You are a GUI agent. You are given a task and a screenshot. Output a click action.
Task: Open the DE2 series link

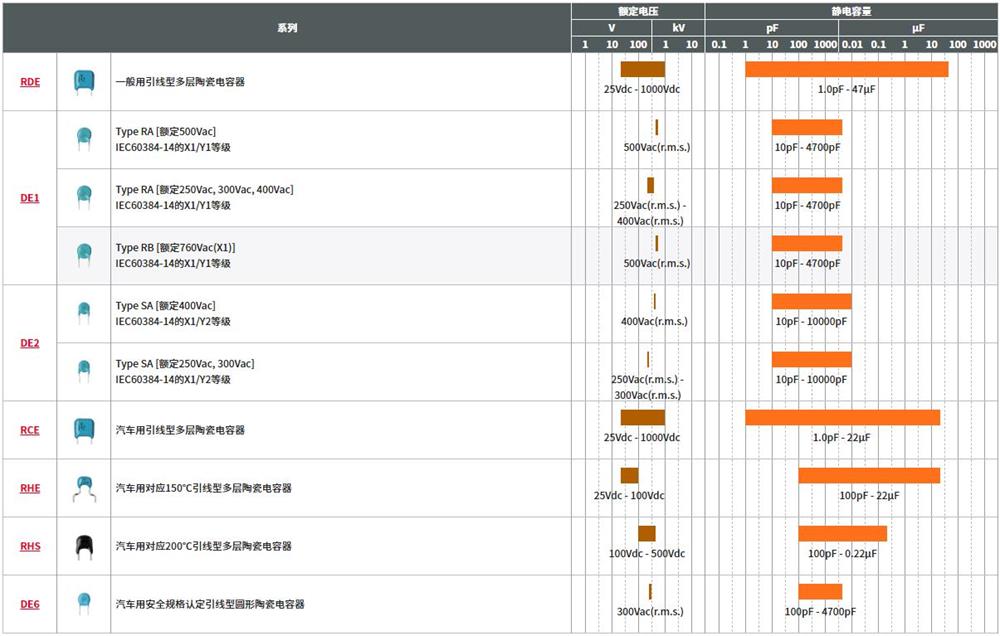click(30, 343)
